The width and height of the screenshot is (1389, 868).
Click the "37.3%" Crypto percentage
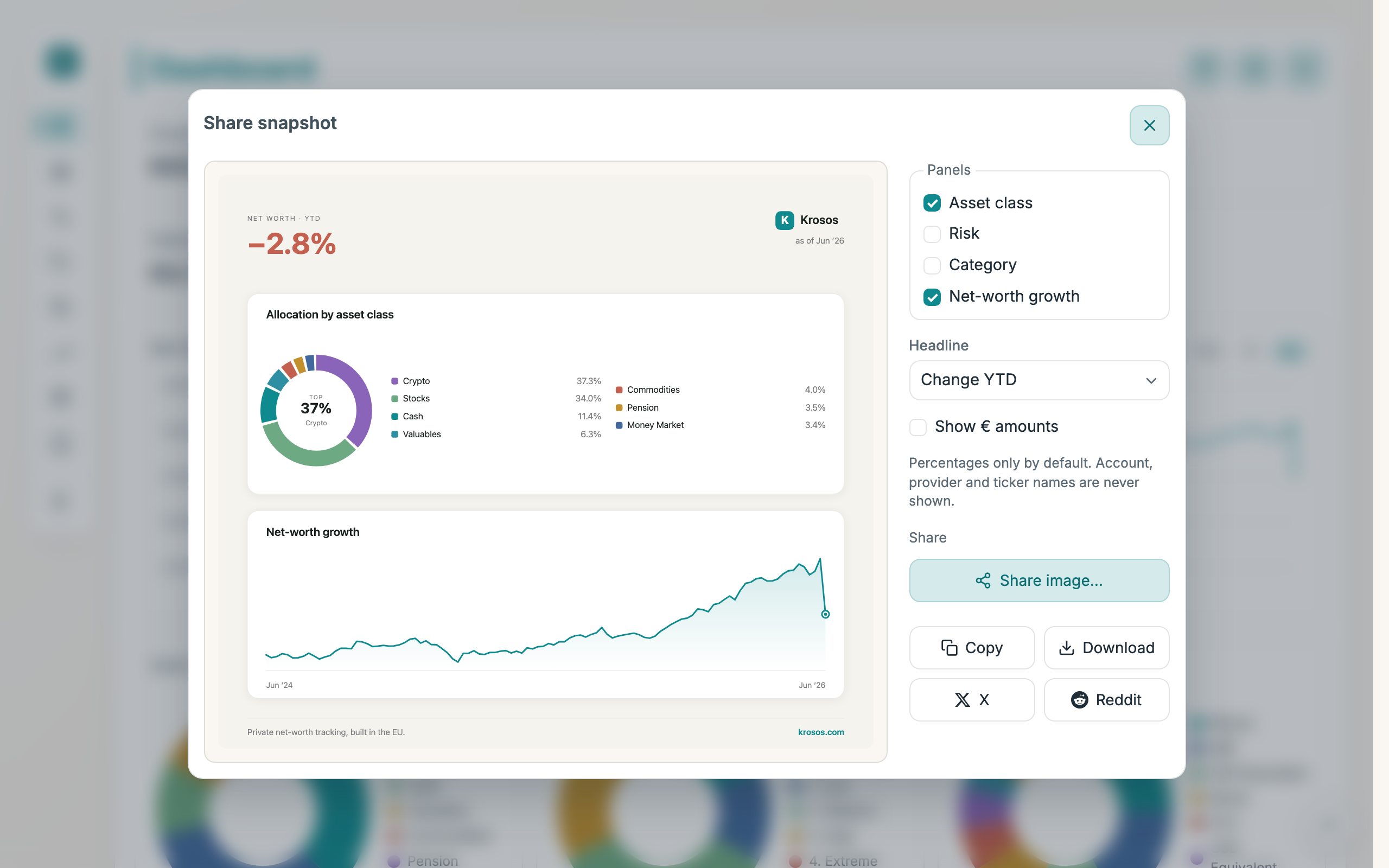589,381
